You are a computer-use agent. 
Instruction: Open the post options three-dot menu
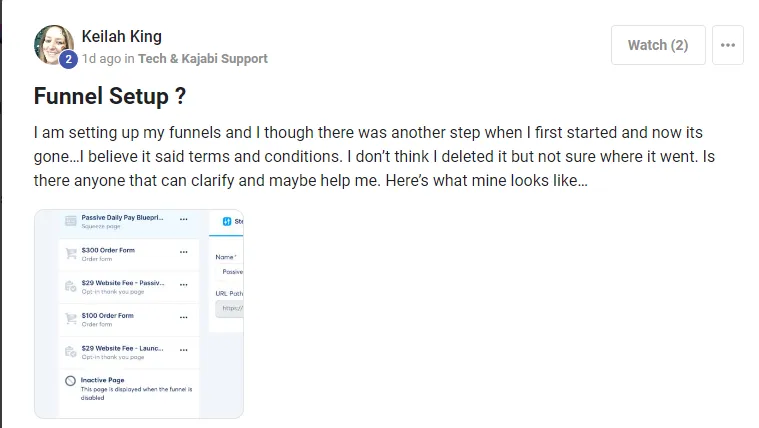[x=728, y=45]
